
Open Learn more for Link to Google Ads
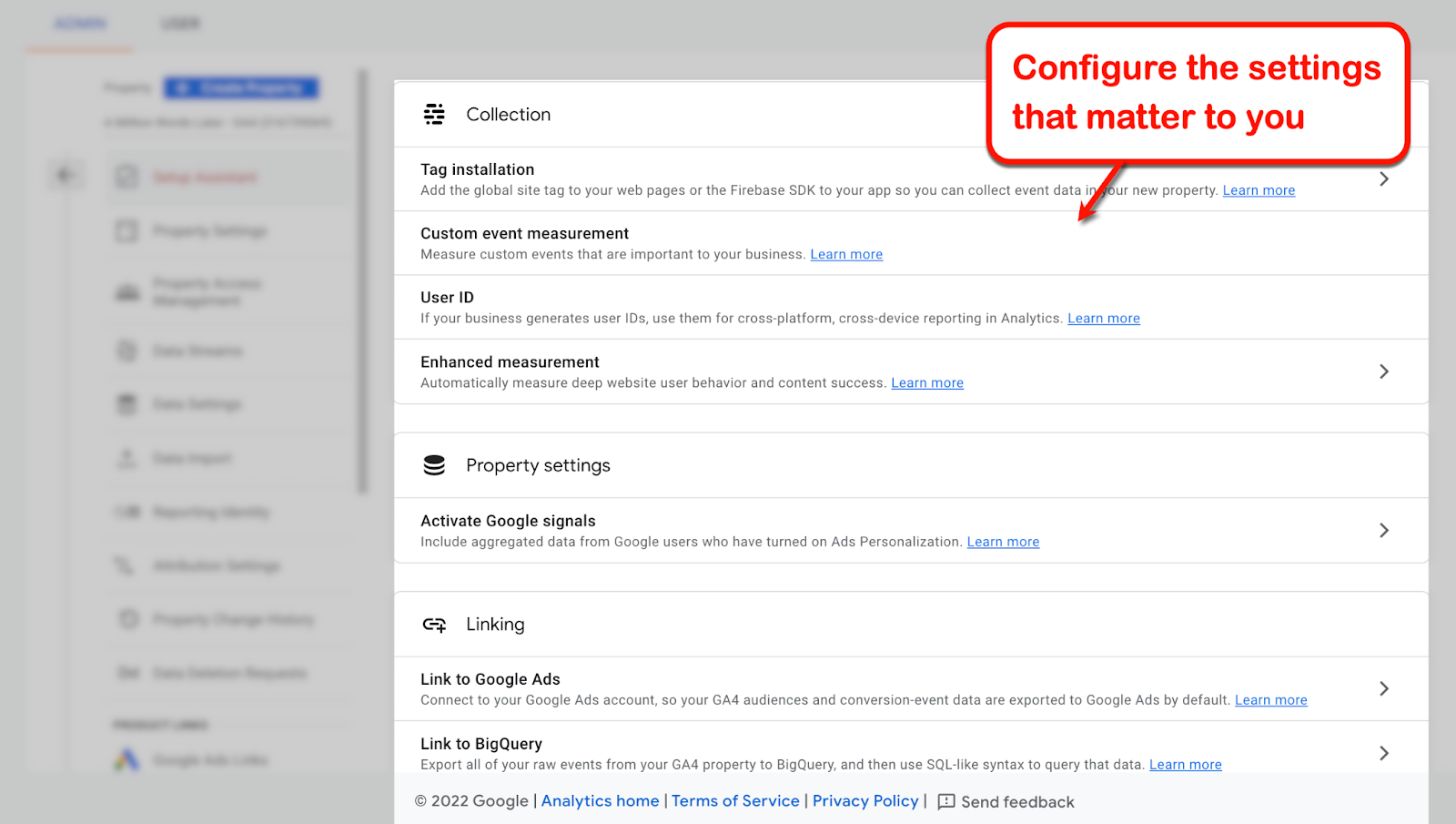pyautogui.click(x=1271, y=700)
